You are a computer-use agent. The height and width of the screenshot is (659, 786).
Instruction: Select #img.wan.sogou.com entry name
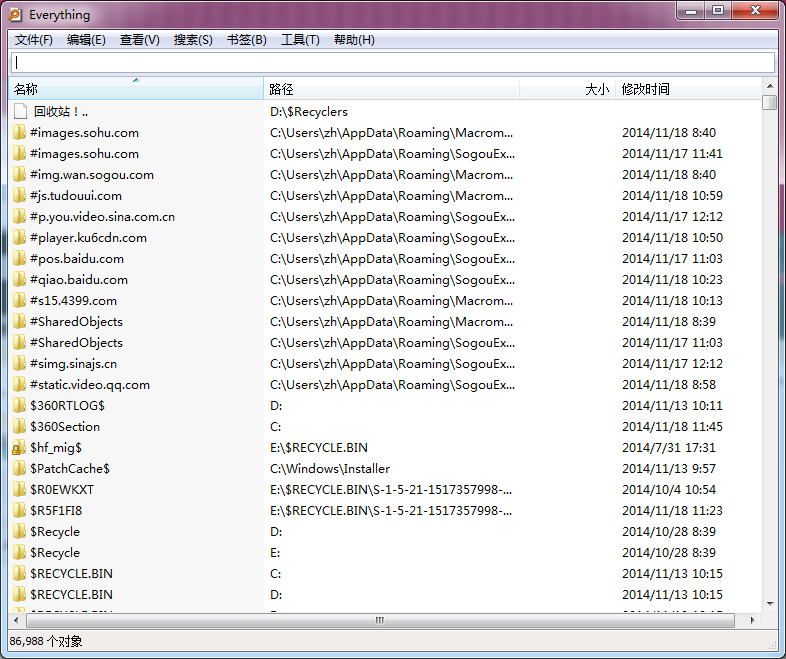click(92, 175)
